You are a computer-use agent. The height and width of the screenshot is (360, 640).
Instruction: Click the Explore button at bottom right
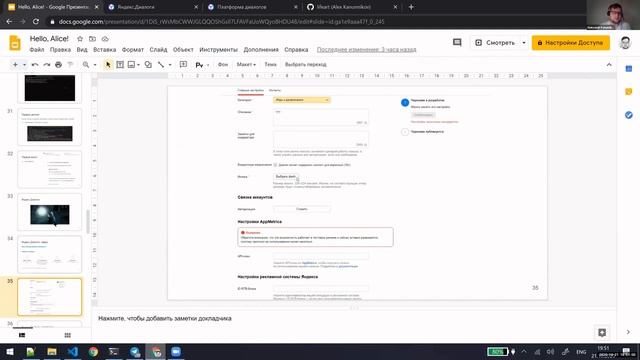(602, 333)
